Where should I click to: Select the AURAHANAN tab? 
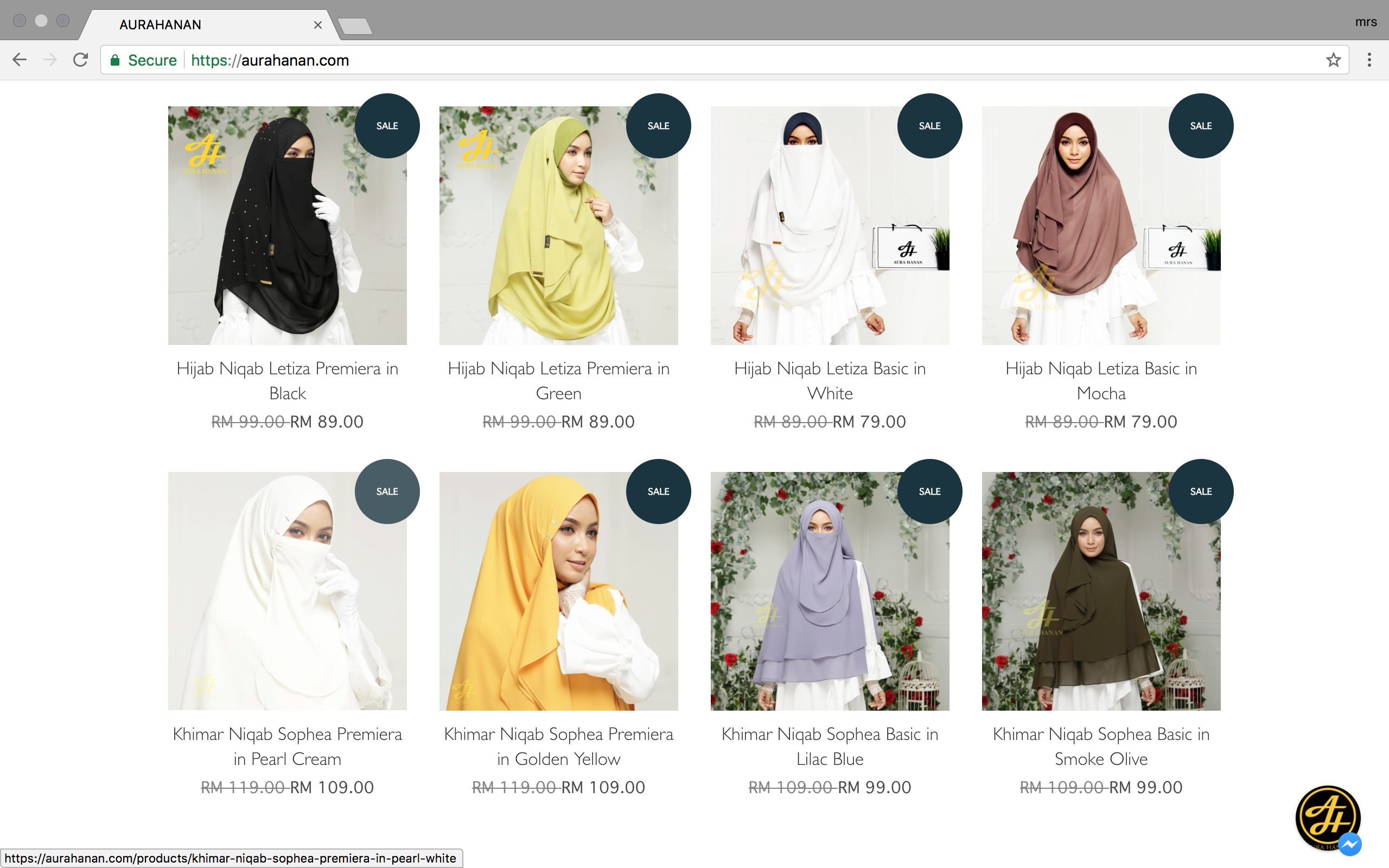(209, 25)
